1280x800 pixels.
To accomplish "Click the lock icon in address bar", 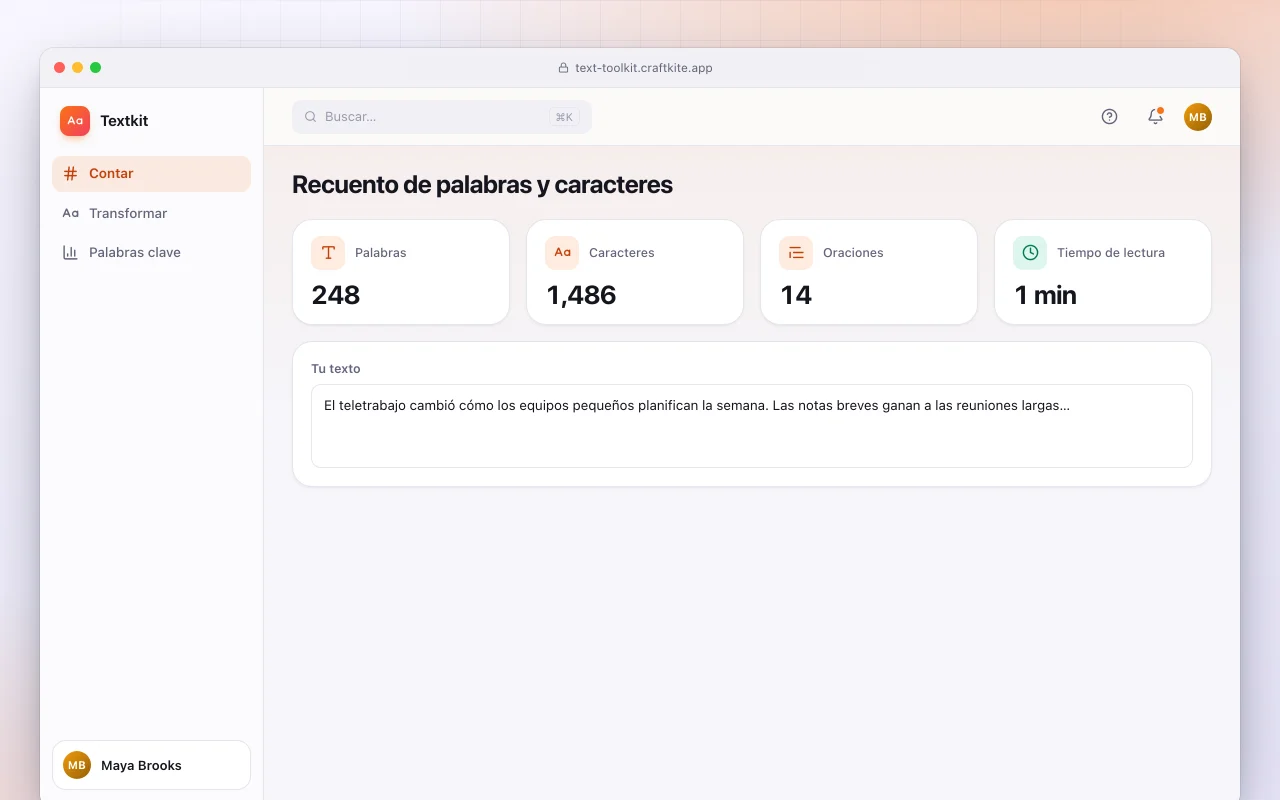I will point(563,68).
